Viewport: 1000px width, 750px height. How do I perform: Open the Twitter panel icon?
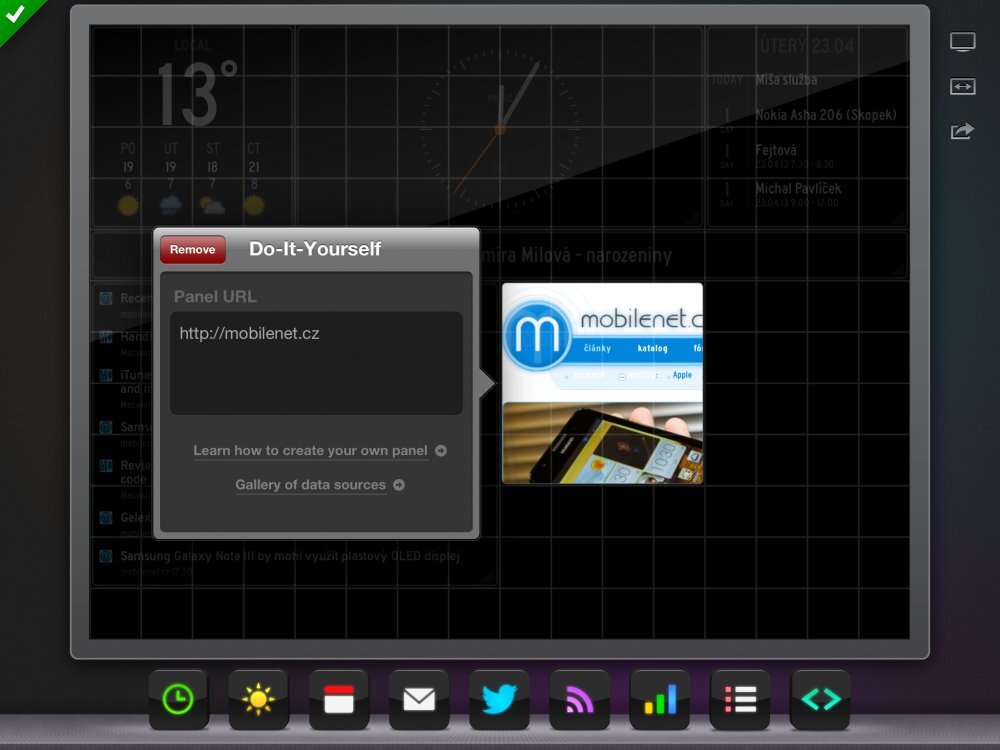[x=499, y=699]
